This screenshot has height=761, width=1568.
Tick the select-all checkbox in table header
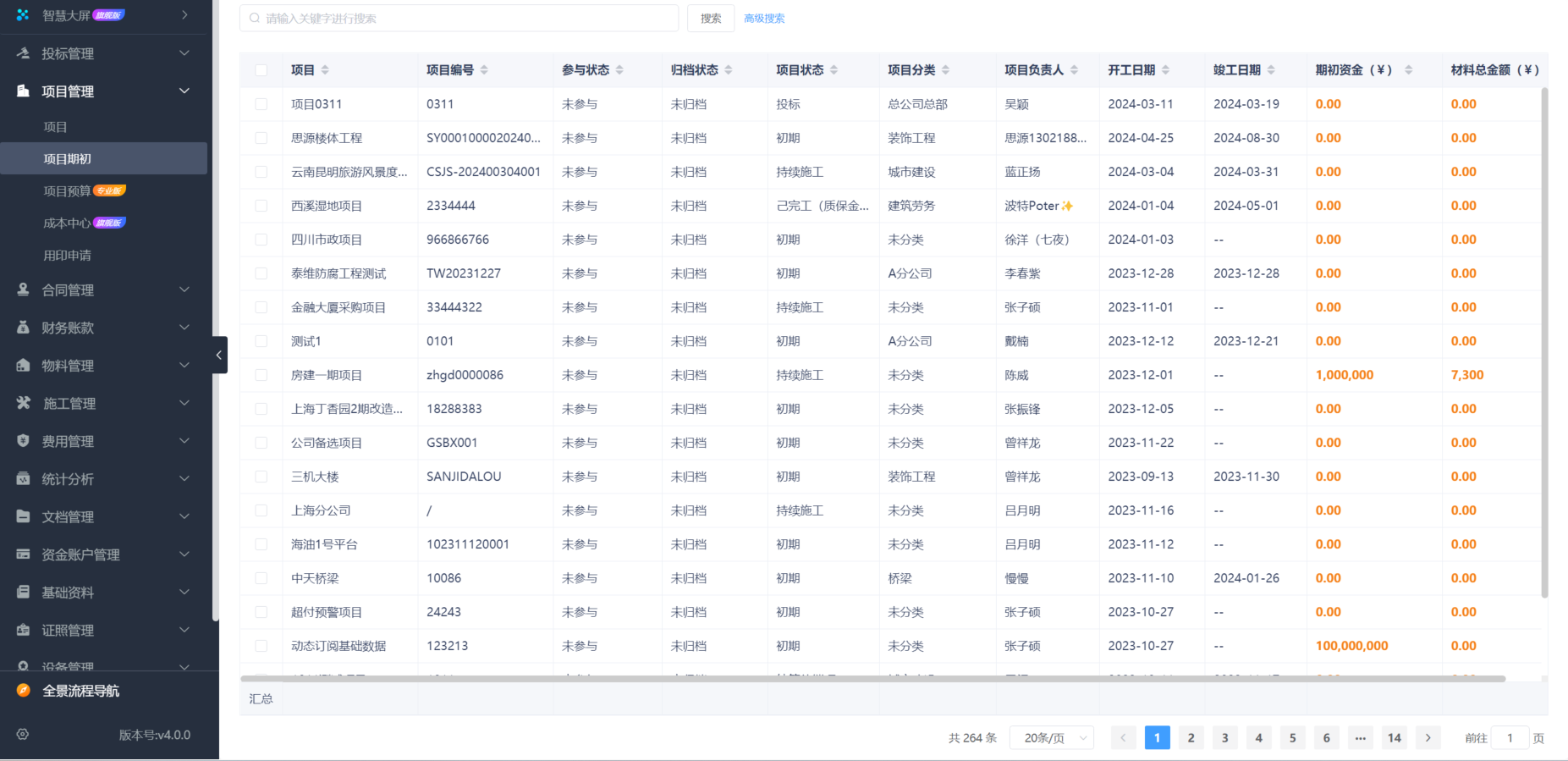[x=261, y=70]
